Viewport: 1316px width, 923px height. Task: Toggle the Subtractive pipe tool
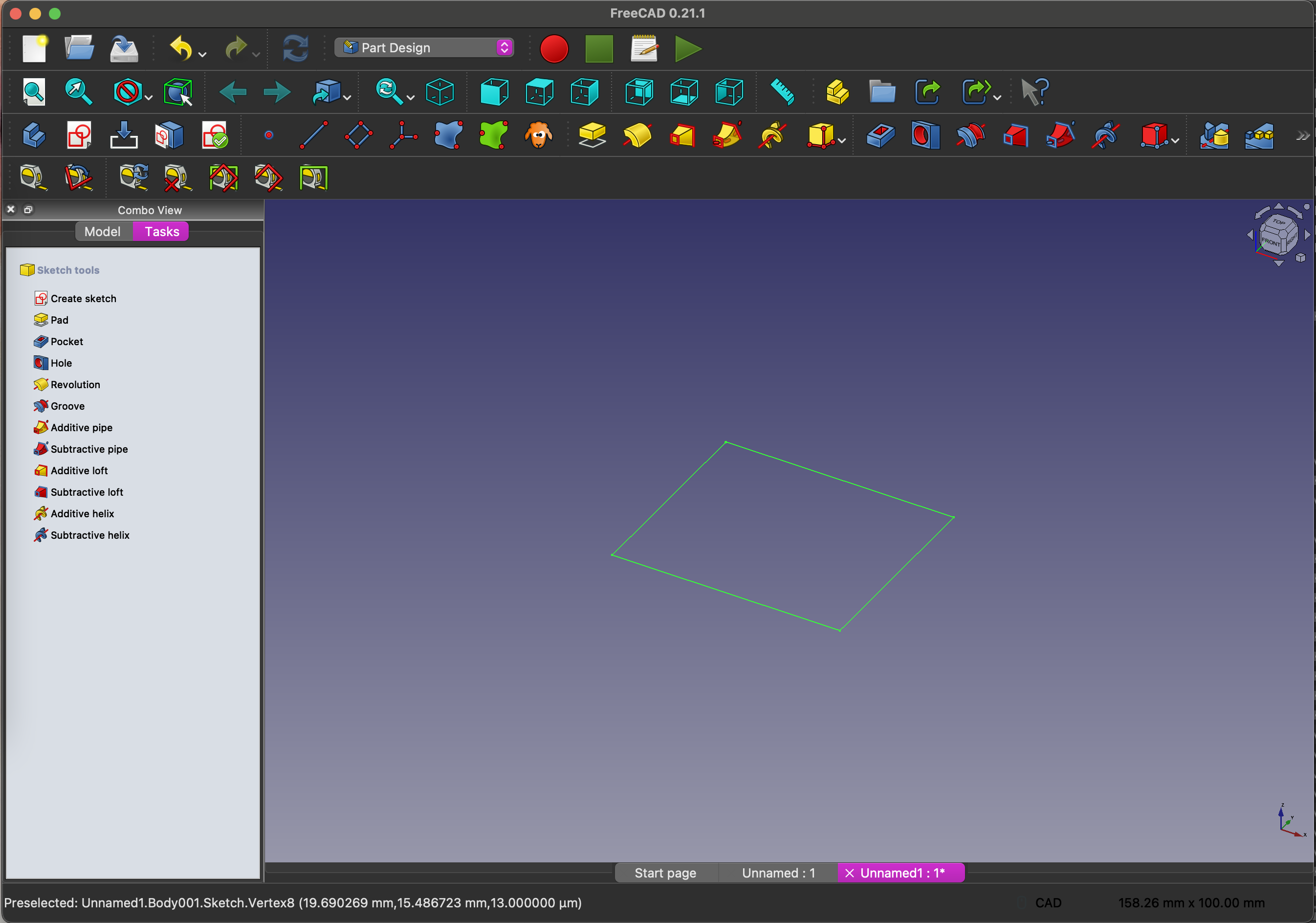89,448
